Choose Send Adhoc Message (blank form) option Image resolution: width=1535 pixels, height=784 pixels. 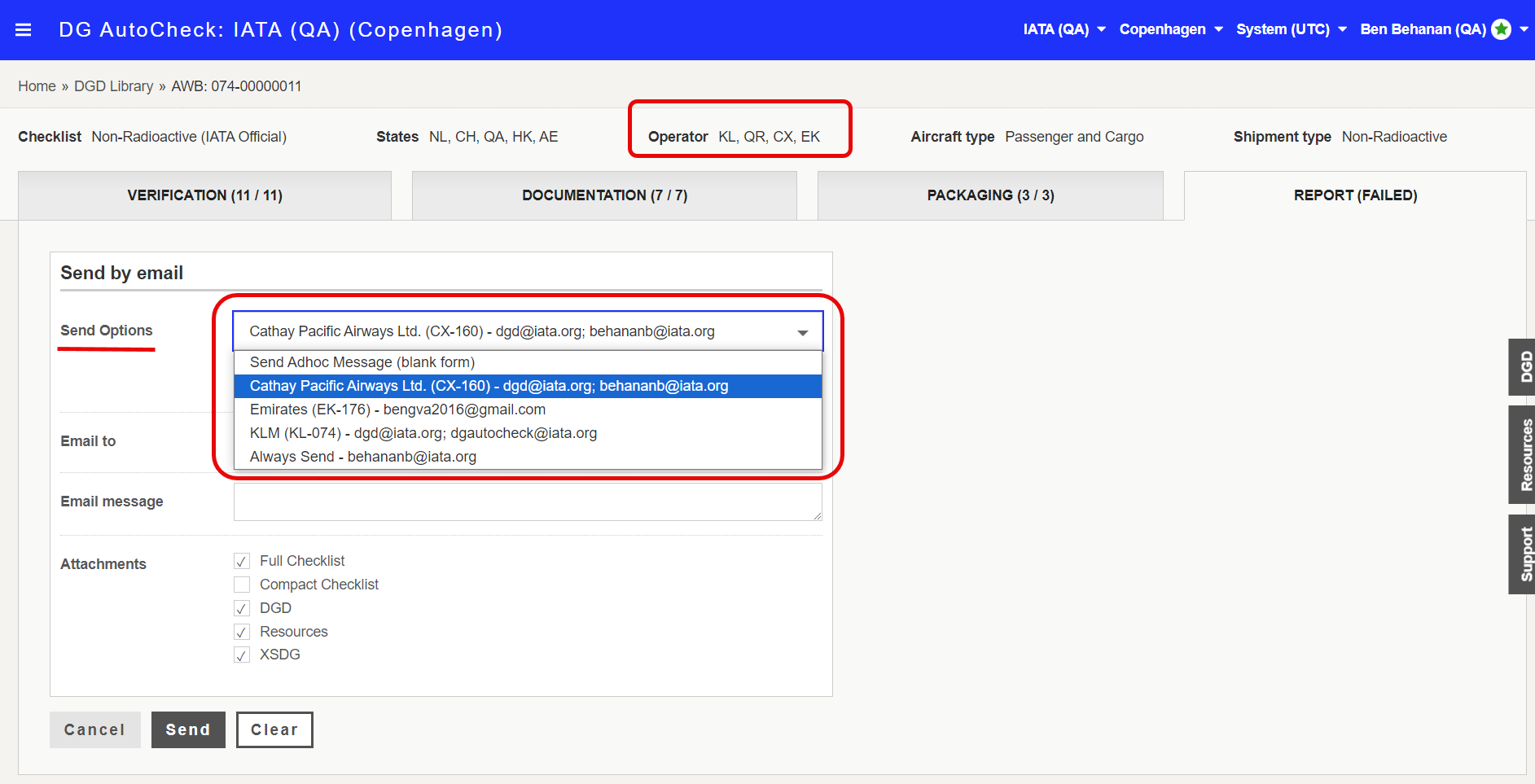528,362
